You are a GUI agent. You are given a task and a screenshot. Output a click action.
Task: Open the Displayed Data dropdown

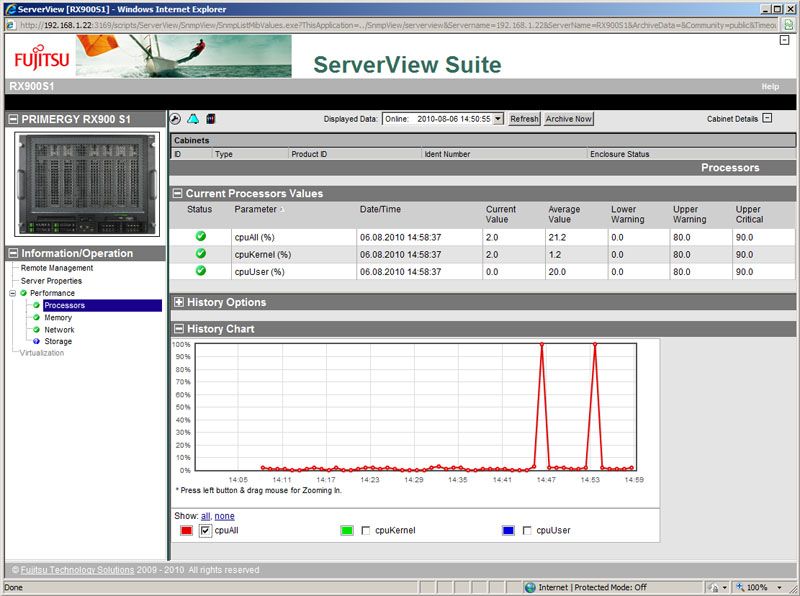498,119
